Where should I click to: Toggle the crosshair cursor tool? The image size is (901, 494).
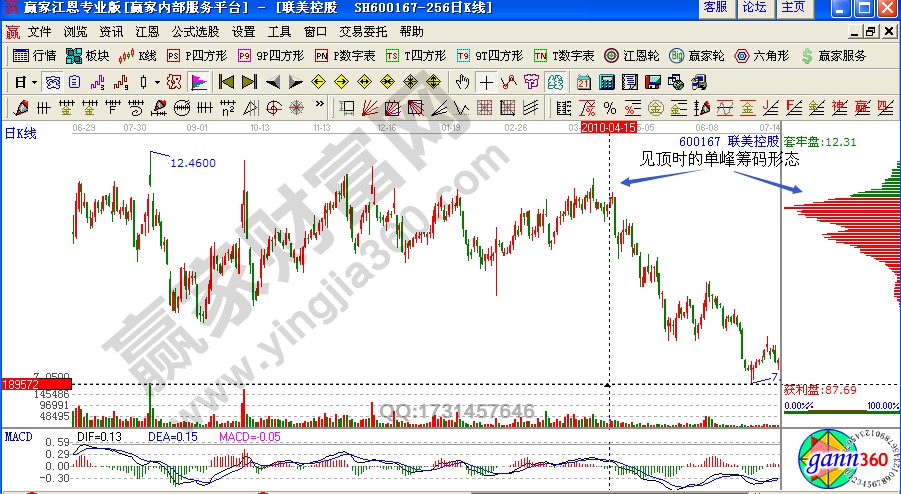click(486, 83)
